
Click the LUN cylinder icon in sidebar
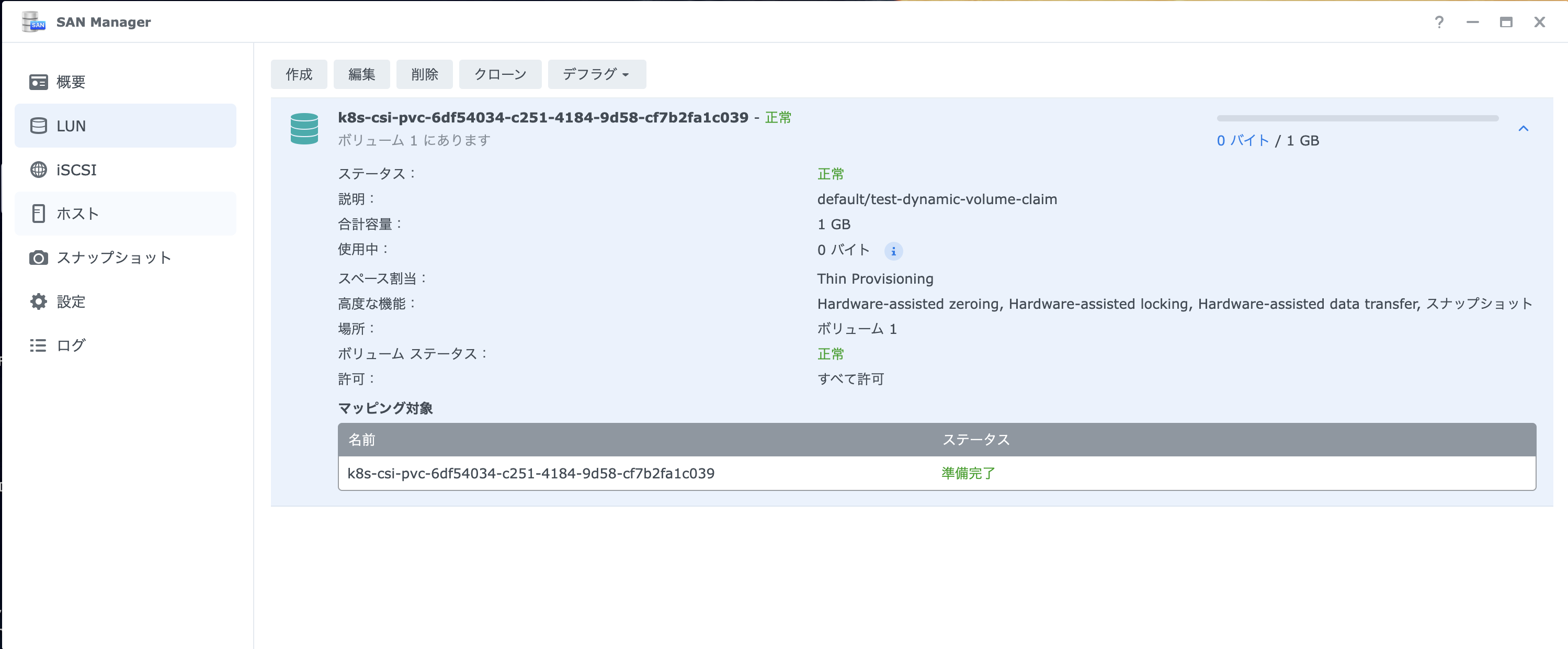38,126
